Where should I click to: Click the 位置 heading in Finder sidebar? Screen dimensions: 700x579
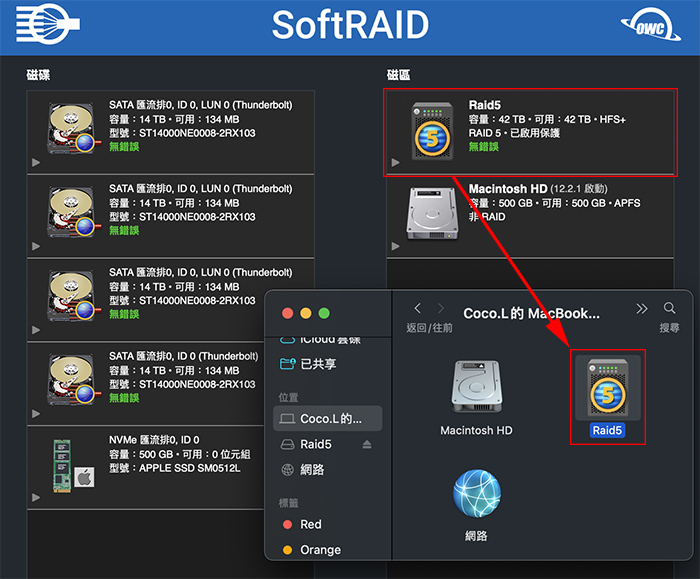pos(288,397)
